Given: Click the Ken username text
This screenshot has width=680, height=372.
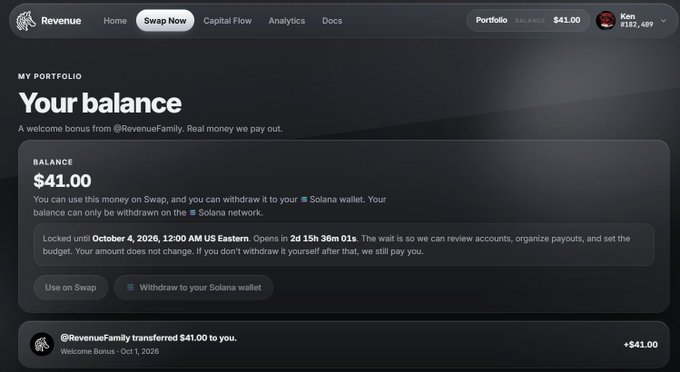Looking at the screenshot, I should [628, 16].
